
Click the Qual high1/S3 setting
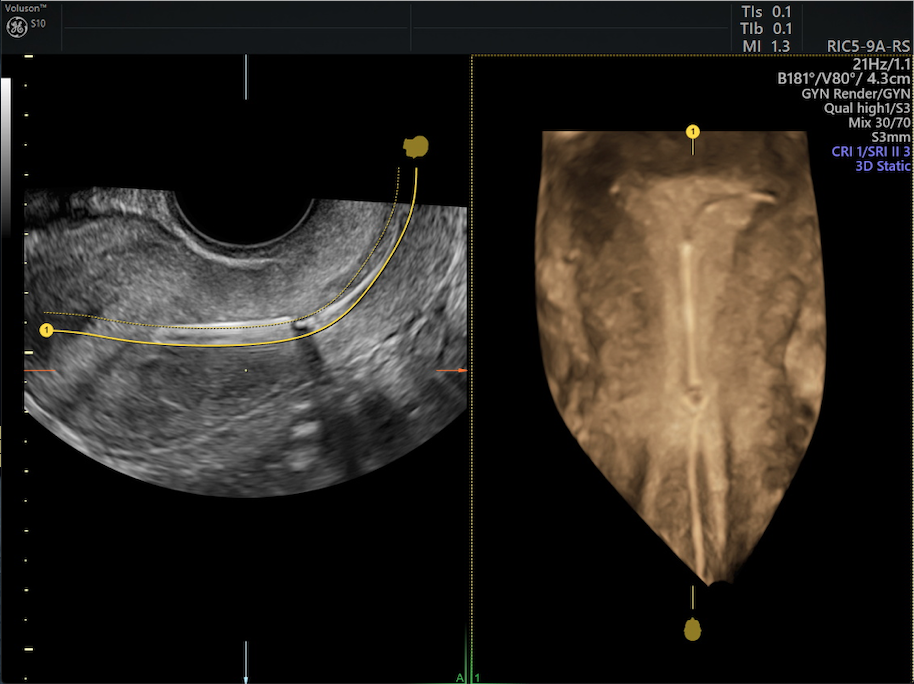click(x=866, y=108)
